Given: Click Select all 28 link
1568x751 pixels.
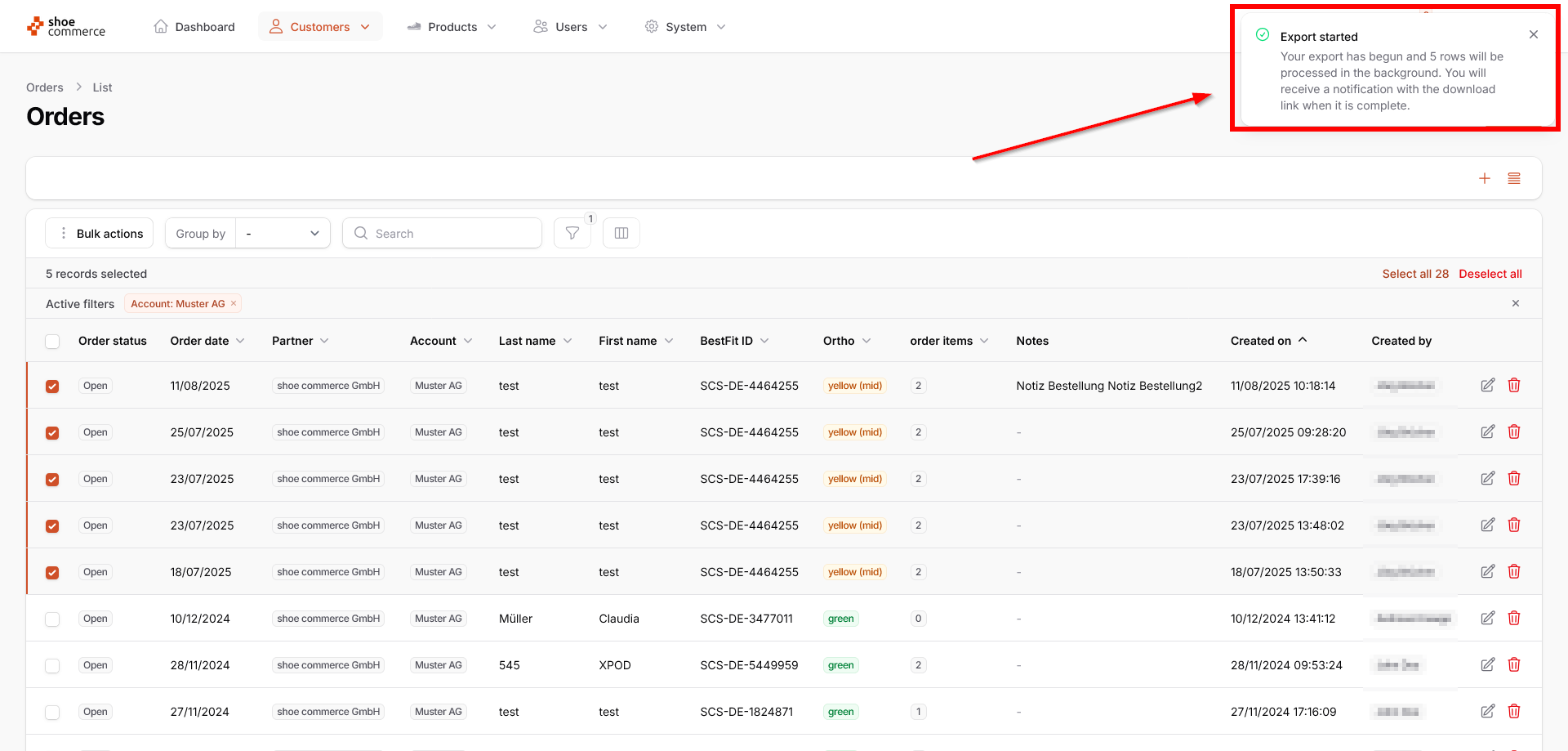Looking at the screenshot, I should pyautogui.click(x=1414, y=274).
